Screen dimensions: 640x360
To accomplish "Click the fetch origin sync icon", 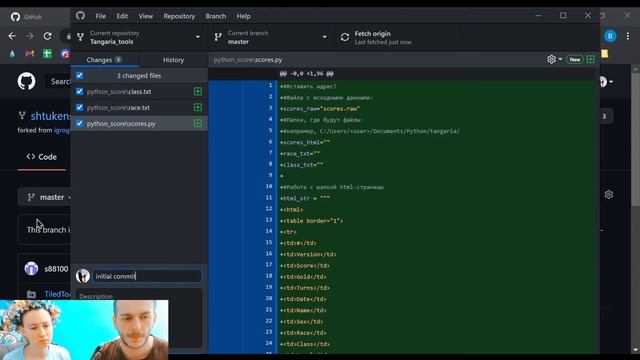I will (x=345, y=38).
